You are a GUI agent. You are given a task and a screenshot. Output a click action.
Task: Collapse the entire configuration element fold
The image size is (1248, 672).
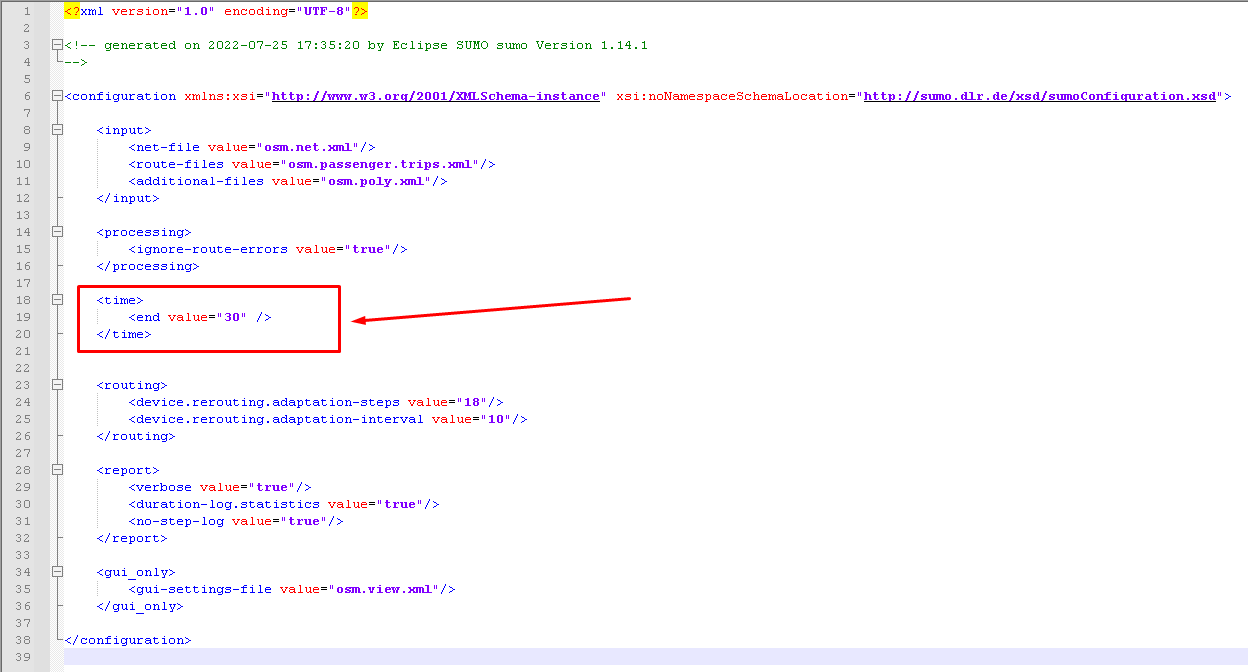tap(57, 95)
